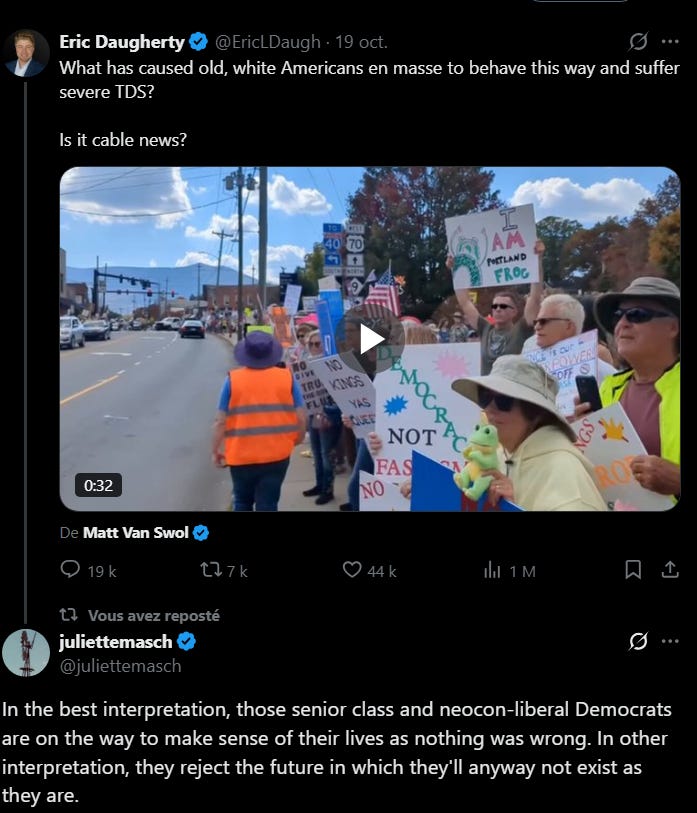697x813 pixels.
Task: Bookmark Eric Daugherty's post
Action: [x=633, y=570]
